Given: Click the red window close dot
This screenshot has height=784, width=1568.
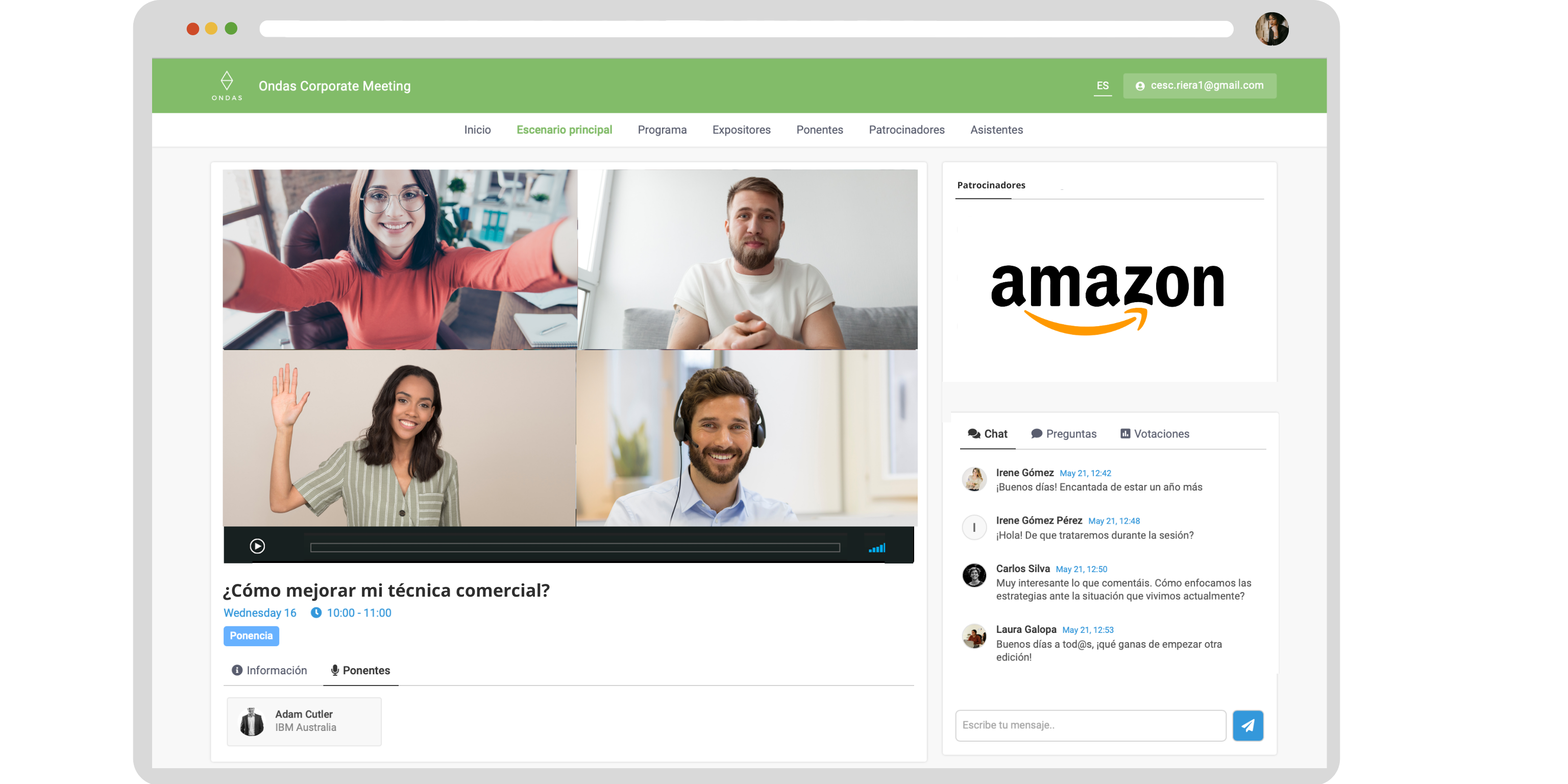Looking at the screenshot, I should [193, 29].
